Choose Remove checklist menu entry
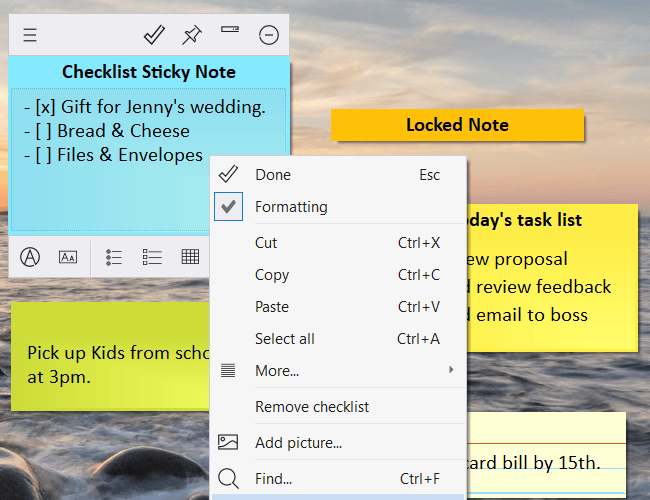Screen dimensions: 650x500 [x=338, y=407]
